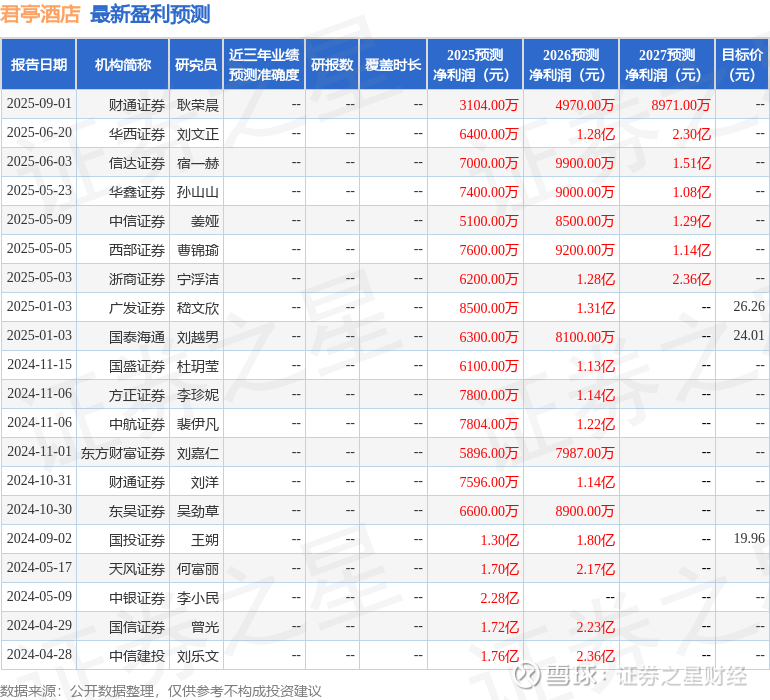Click analyst name 杜玥莹

coord(198,366)
